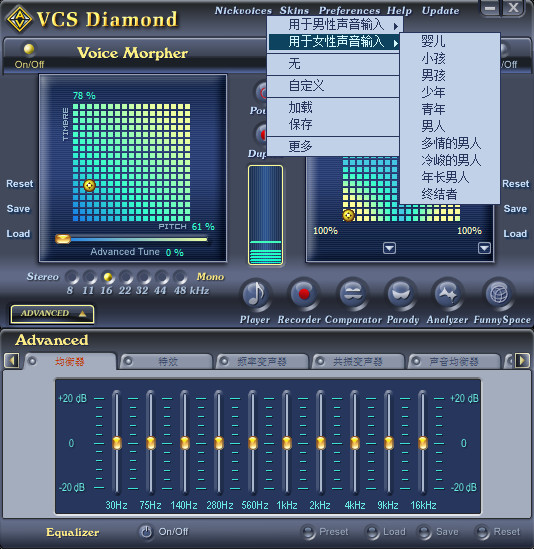
Task: Open the Help menu
Action: [x=399, y=11]
